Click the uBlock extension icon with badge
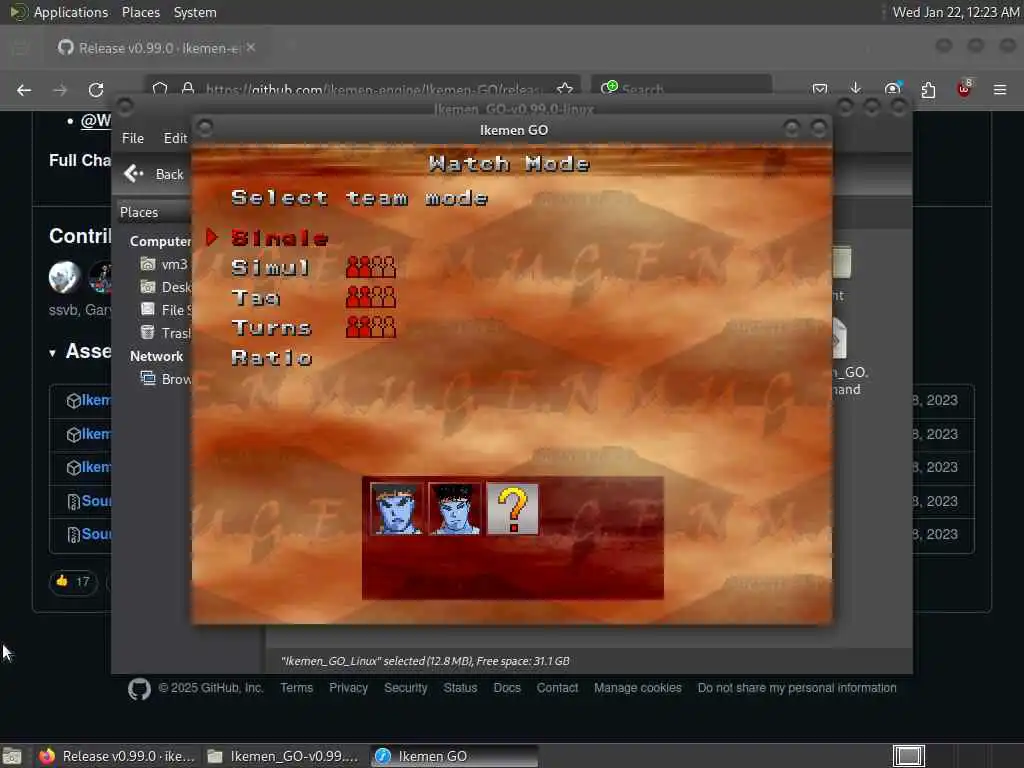Screen dimensions: 1024x768 (964, 88)
